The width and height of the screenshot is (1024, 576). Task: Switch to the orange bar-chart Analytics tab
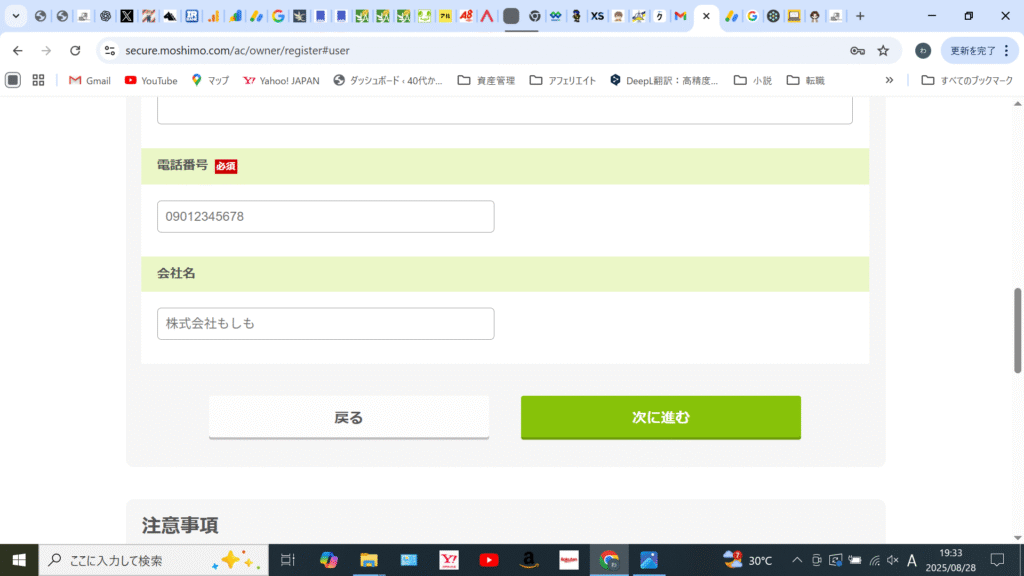tap(214, 16)
